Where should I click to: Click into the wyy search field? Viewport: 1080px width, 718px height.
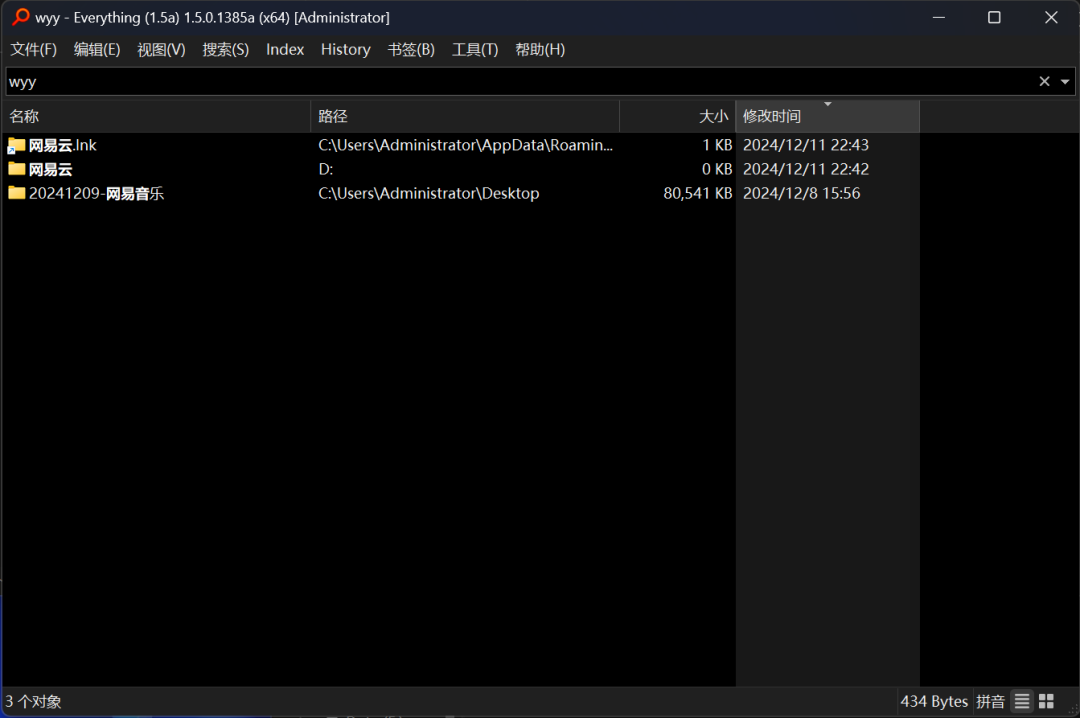pos(520,82)
